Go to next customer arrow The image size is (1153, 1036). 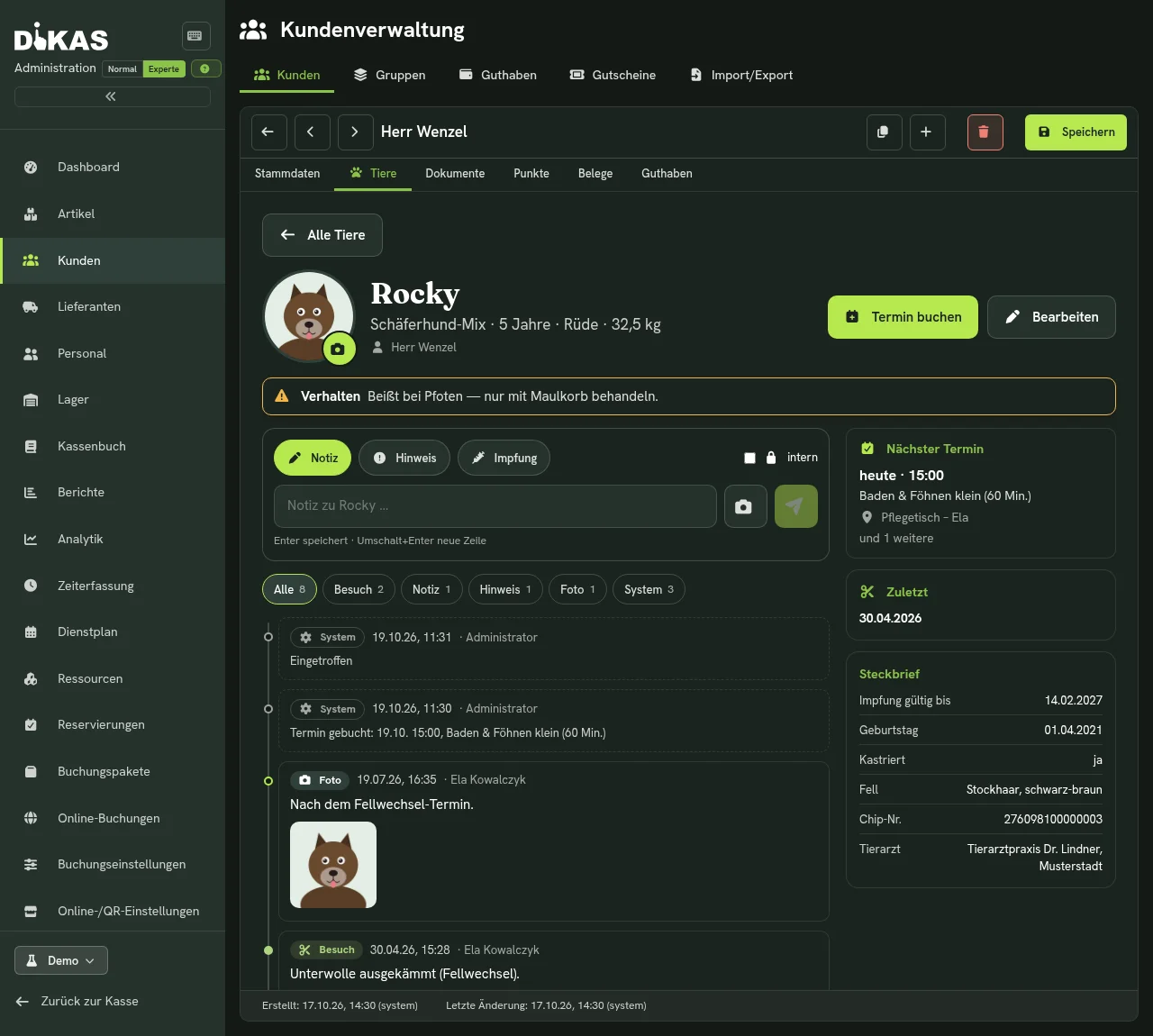pos(355,132)
